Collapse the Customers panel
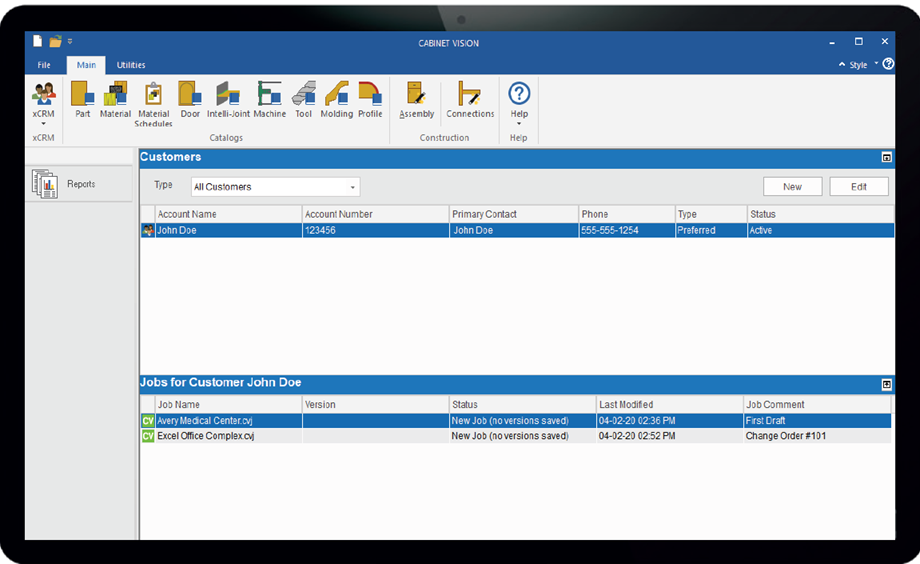The image size is (920, 564). click(886, 158)
